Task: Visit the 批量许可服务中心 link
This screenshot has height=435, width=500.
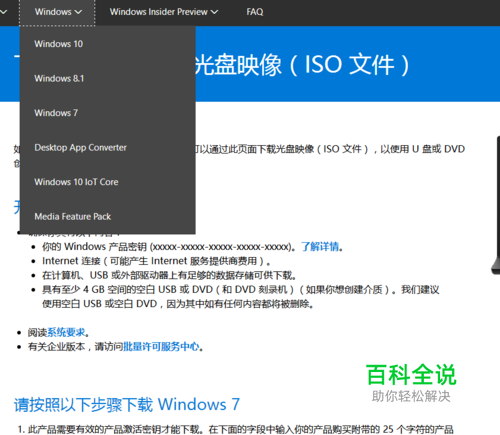Action: click(161, 347)
